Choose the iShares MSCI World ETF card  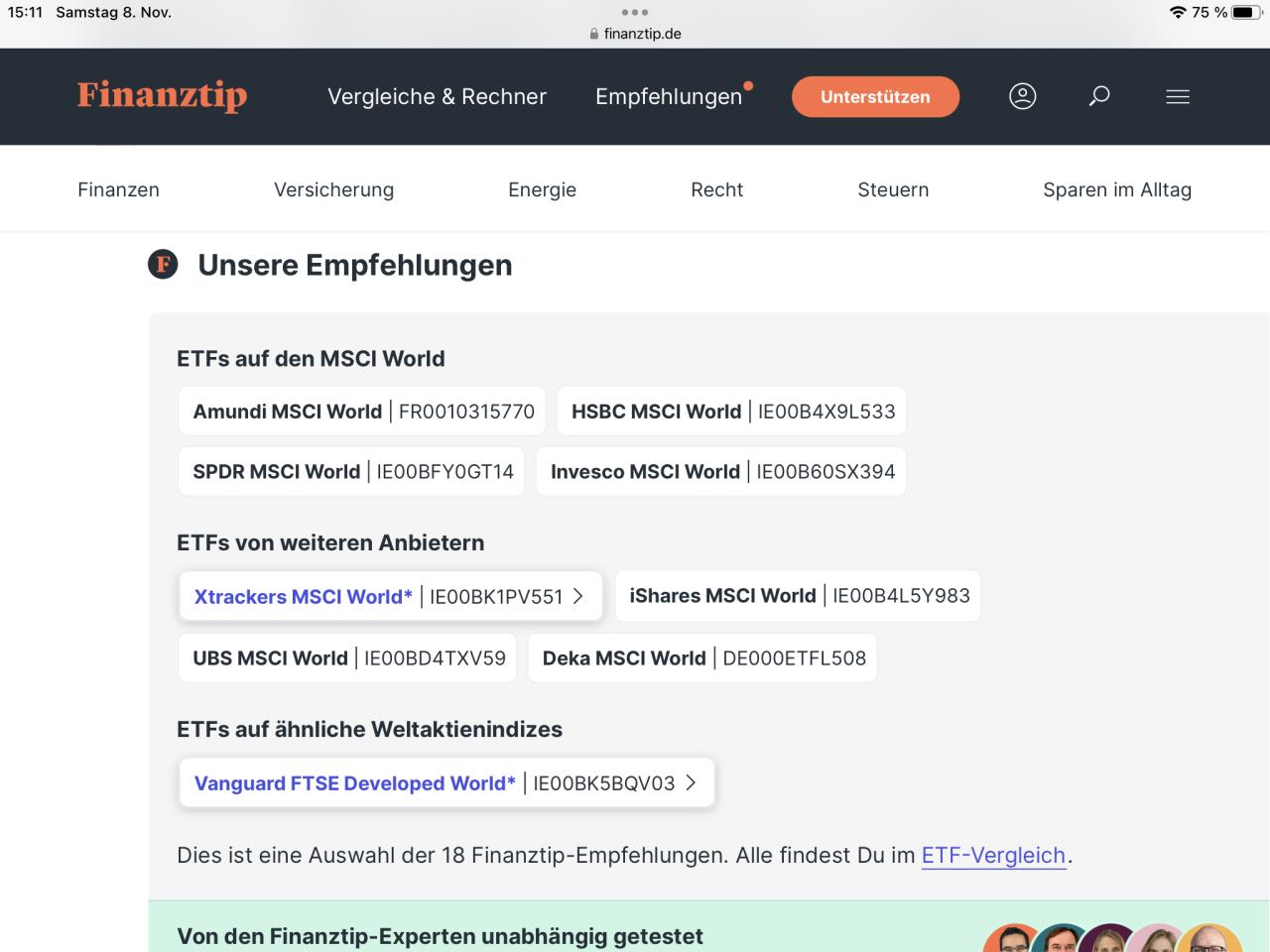click(799, 596)
